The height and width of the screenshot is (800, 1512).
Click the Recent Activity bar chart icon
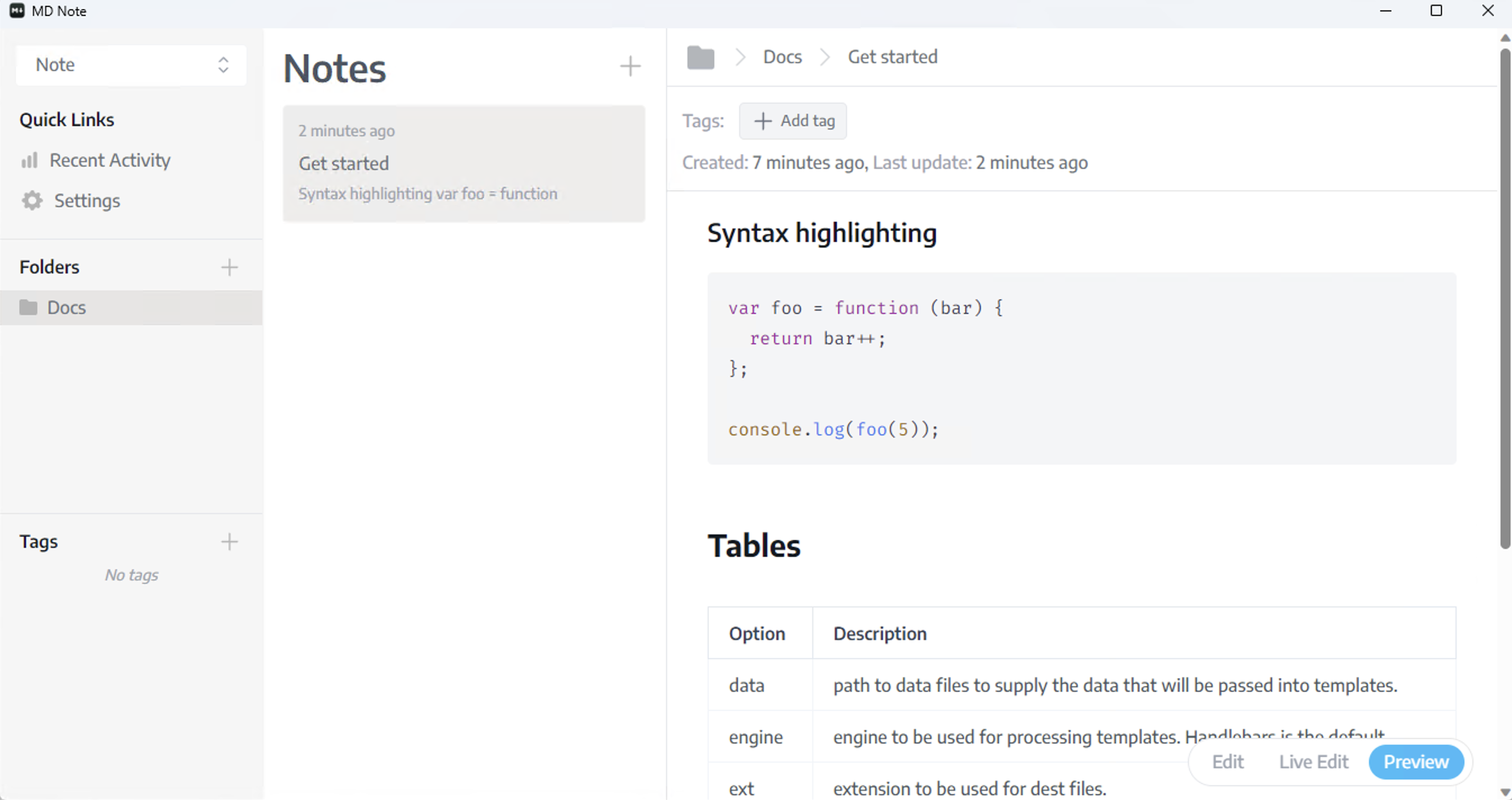tap(29, 160)
